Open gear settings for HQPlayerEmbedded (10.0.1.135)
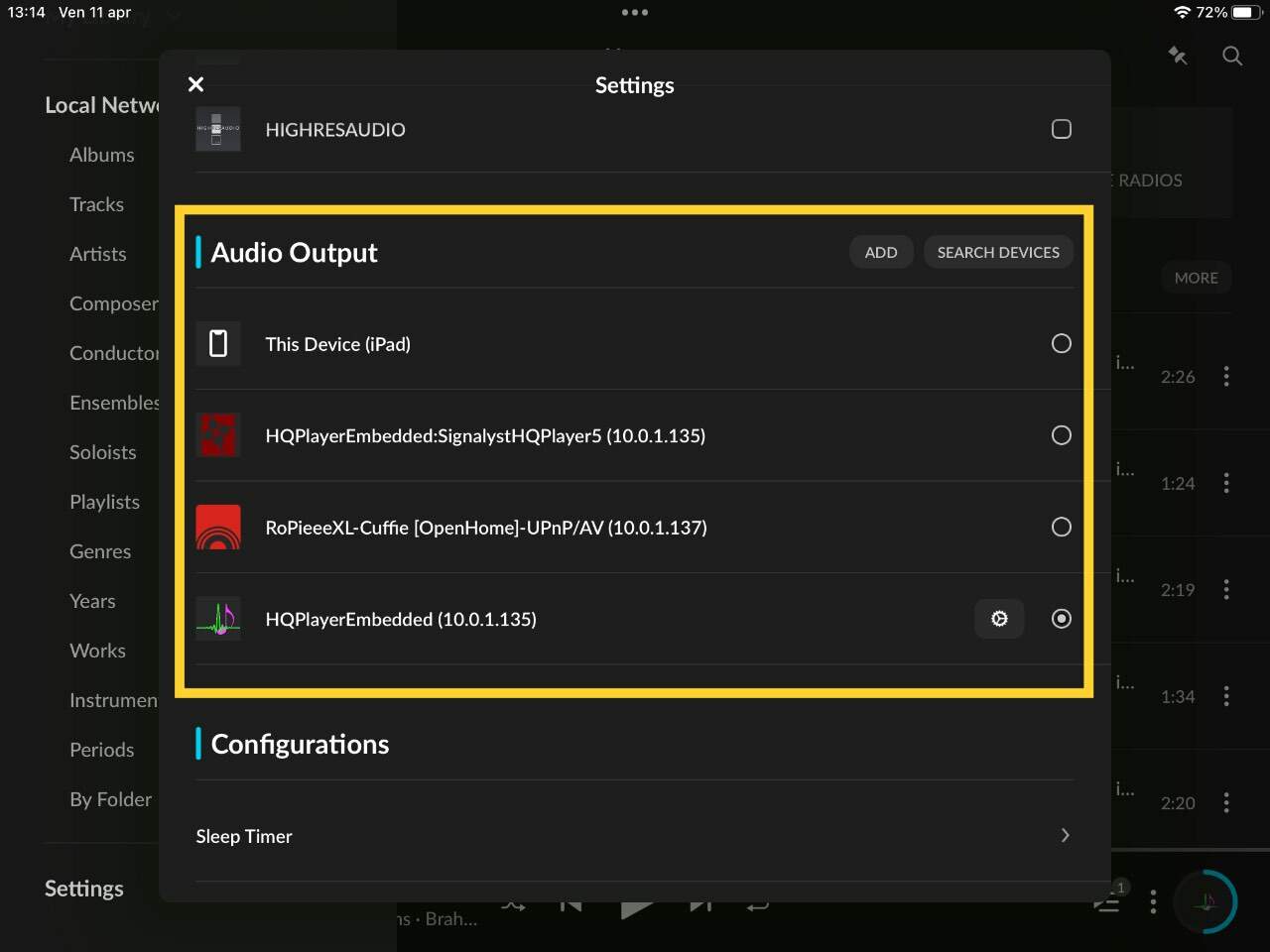 click(999, 619)
